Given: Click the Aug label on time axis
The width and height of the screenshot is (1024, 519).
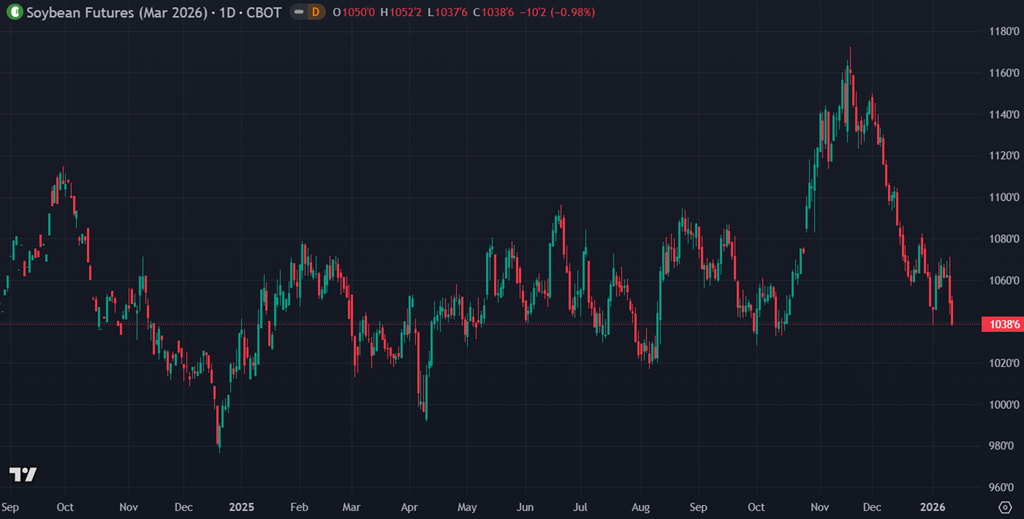Looking at the screenshot, I should point(640,507).
